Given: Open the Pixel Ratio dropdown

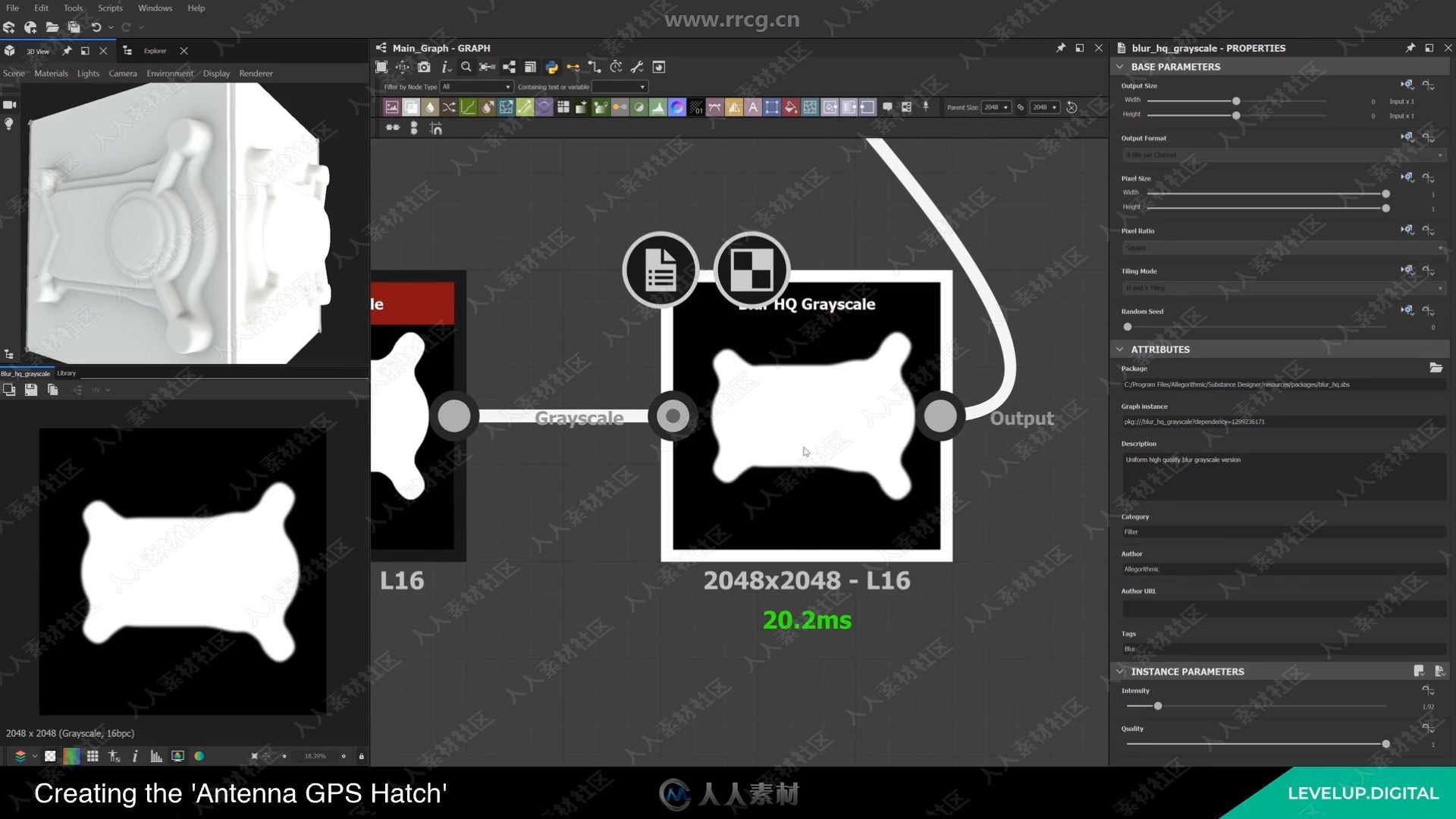Looking at the screenshot, I should pyautogui.click(x=1284, y=248).
